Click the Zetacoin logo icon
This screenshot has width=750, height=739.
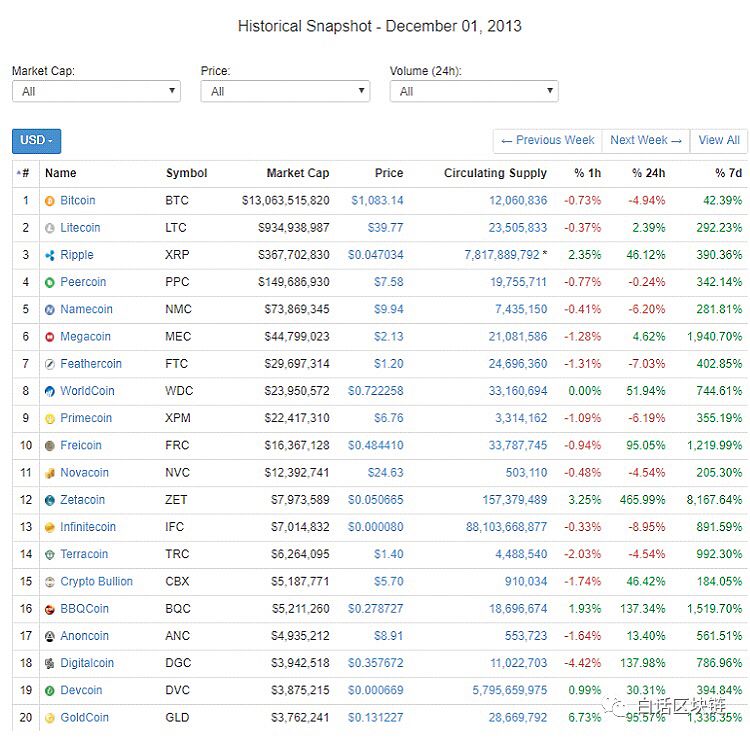click(x=50, y=501)
